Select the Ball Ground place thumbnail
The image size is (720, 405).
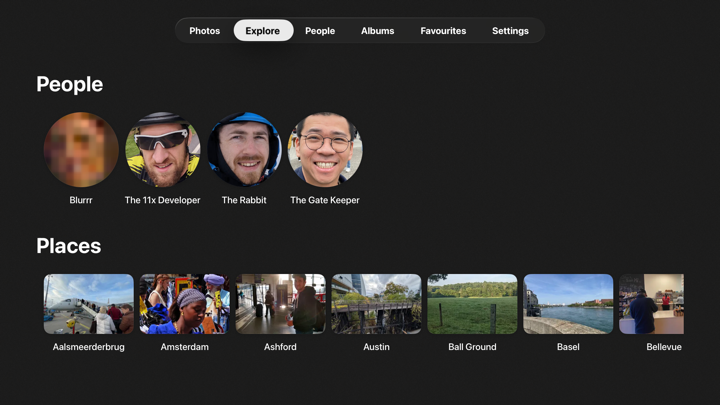(x=472, y=304)
